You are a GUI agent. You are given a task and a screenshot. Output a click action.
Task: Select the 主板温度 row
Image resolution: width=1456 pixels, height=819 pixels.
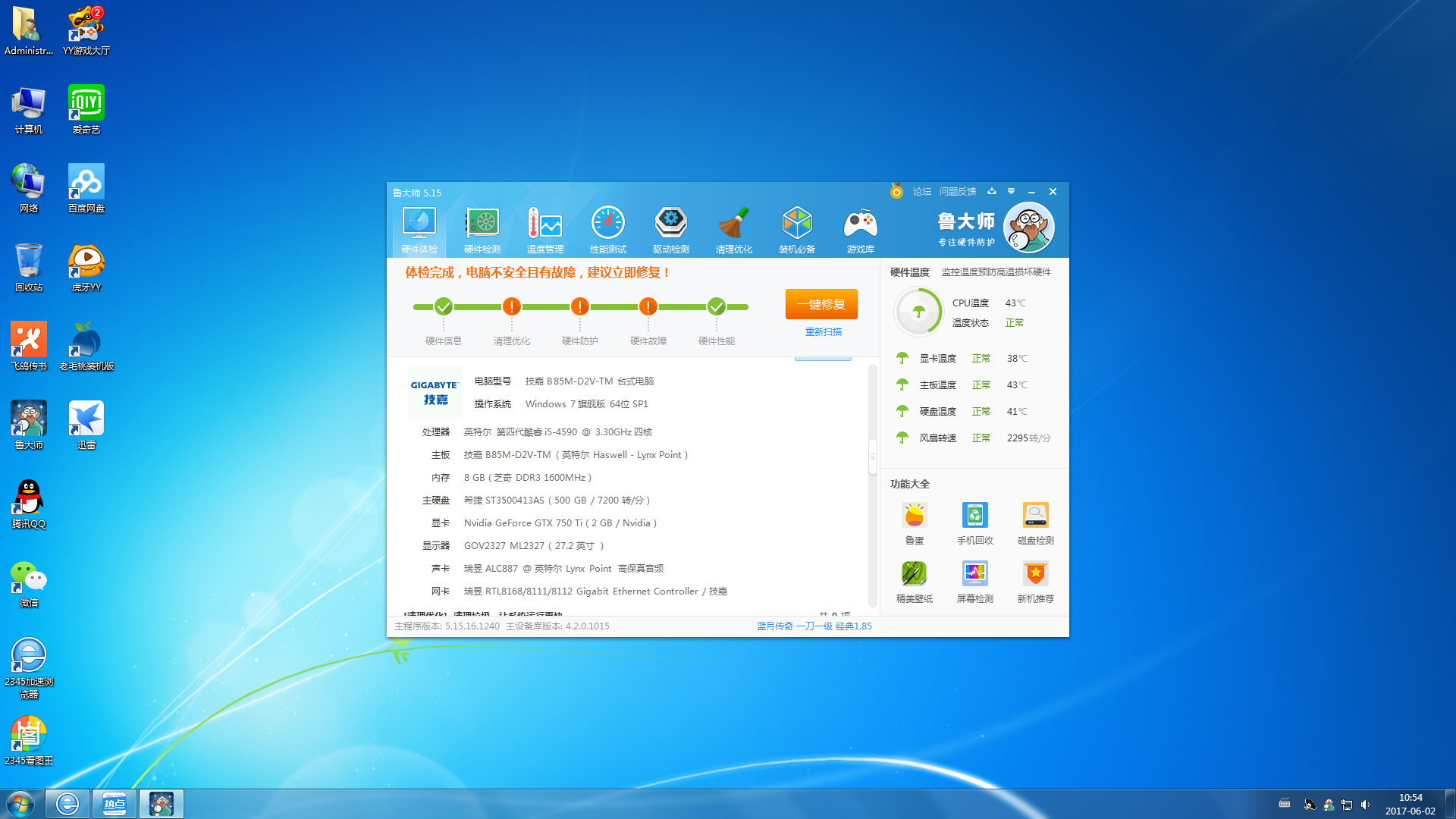pos(974,385)
